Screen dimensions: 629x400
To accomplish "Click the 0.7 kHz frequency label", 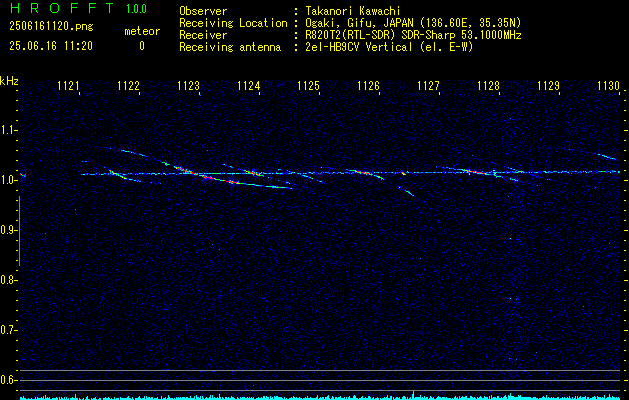I will (8, 330).
